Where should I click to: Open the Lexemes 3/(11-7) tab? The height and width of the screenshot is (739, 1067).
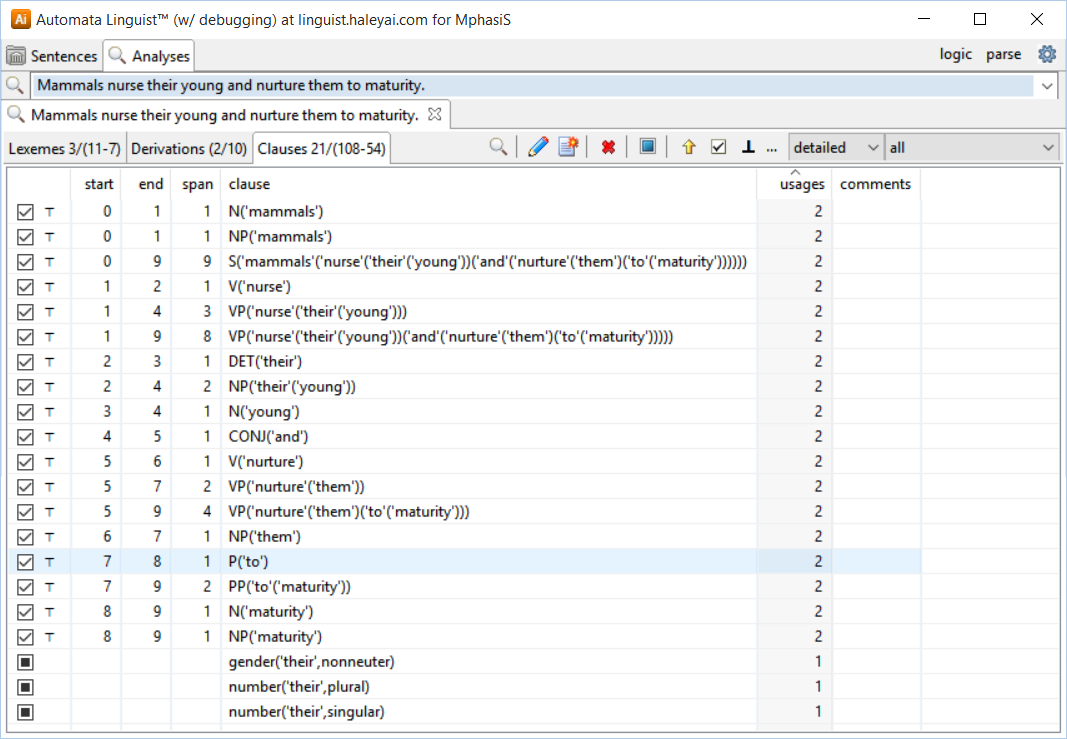[65, 148]
